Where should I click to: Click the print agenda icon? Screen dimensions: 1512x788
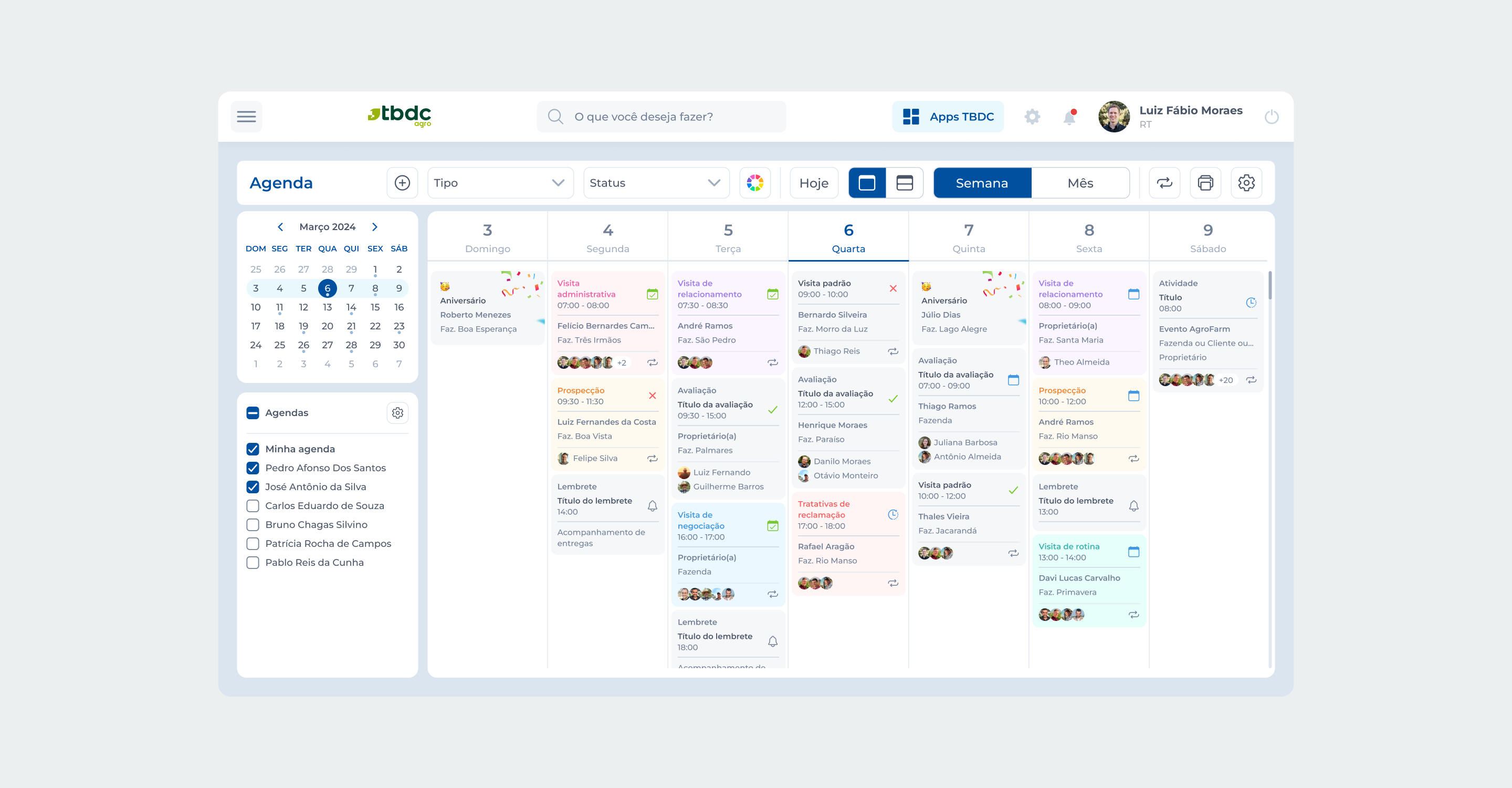pyautogui.click(x=1205, y=183)
